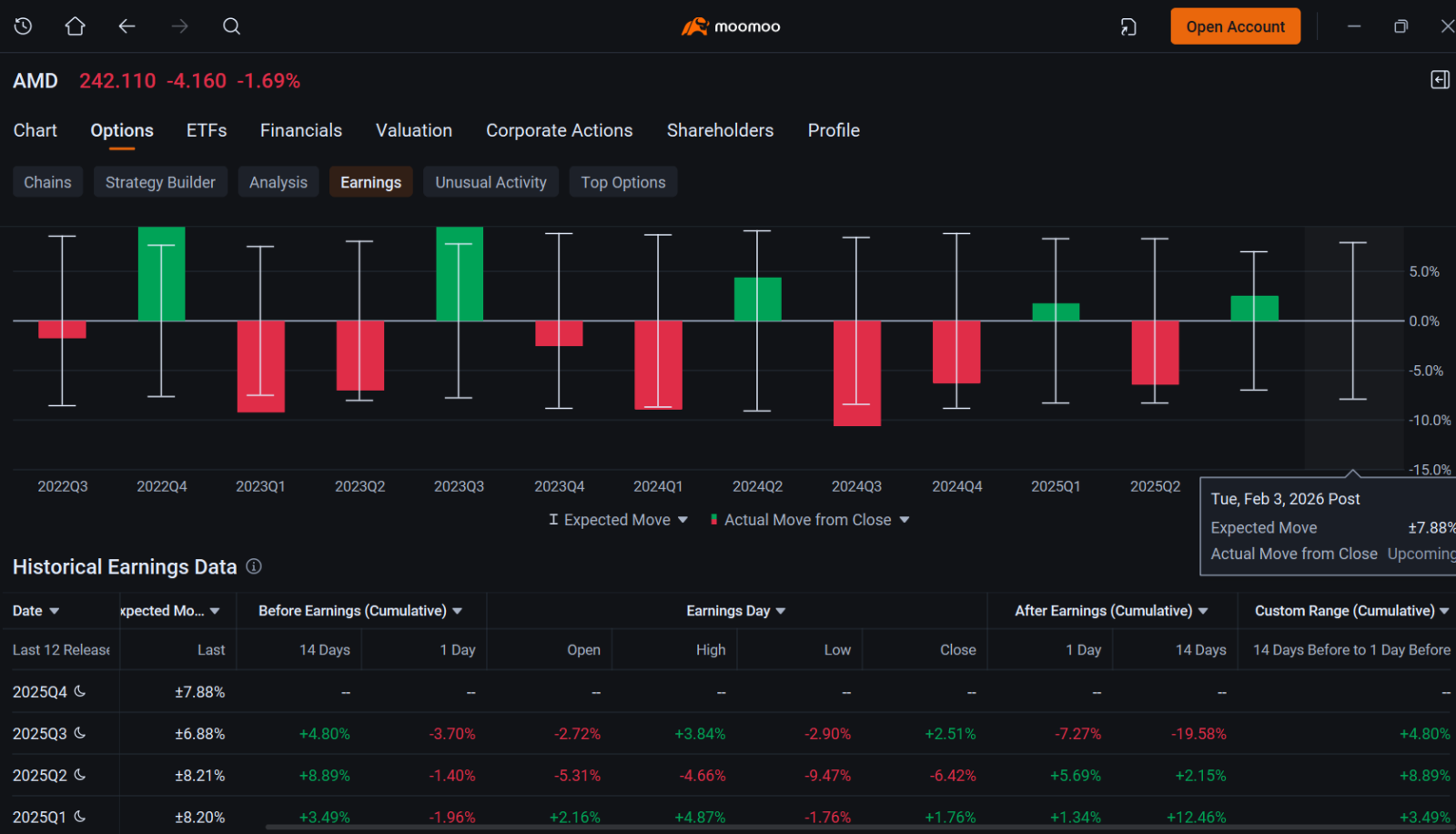Select the 2025Q3 table row label

click(40, 734)
